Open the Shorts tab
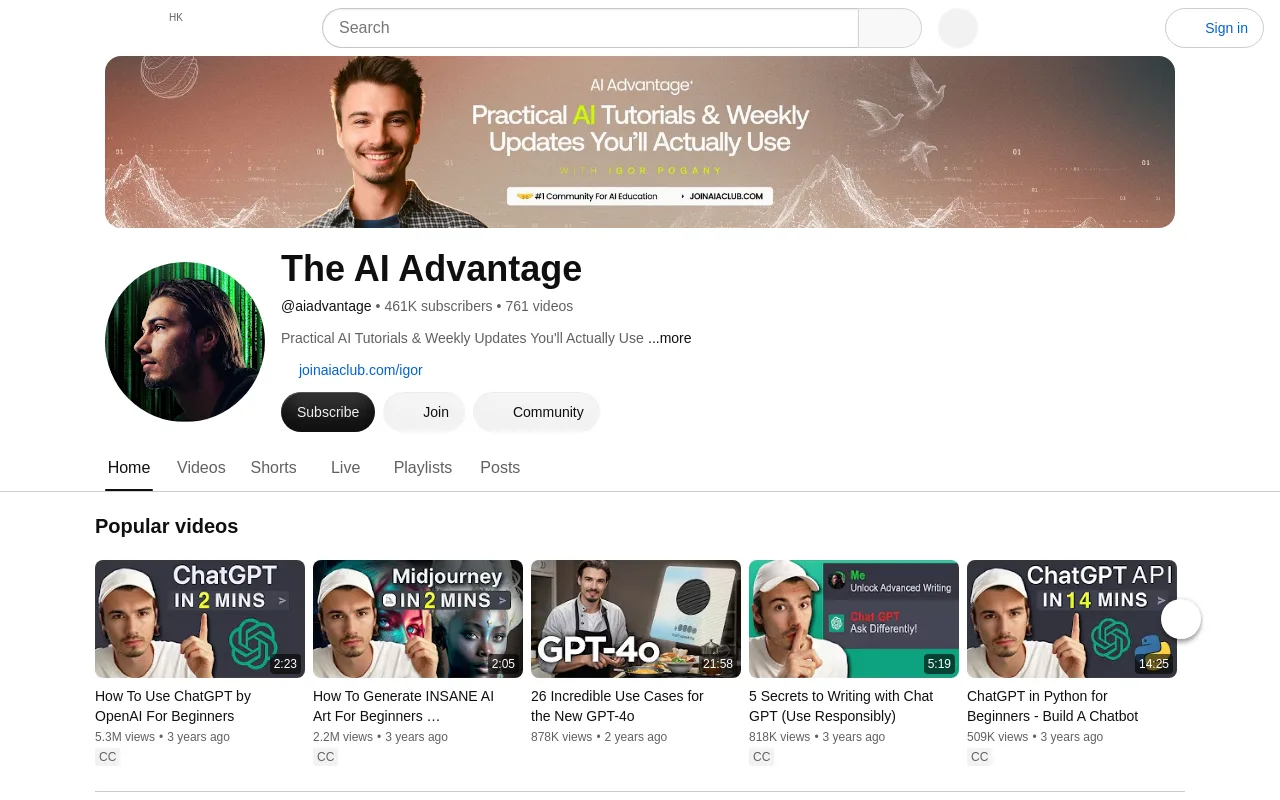 click(x=273, y=468)
